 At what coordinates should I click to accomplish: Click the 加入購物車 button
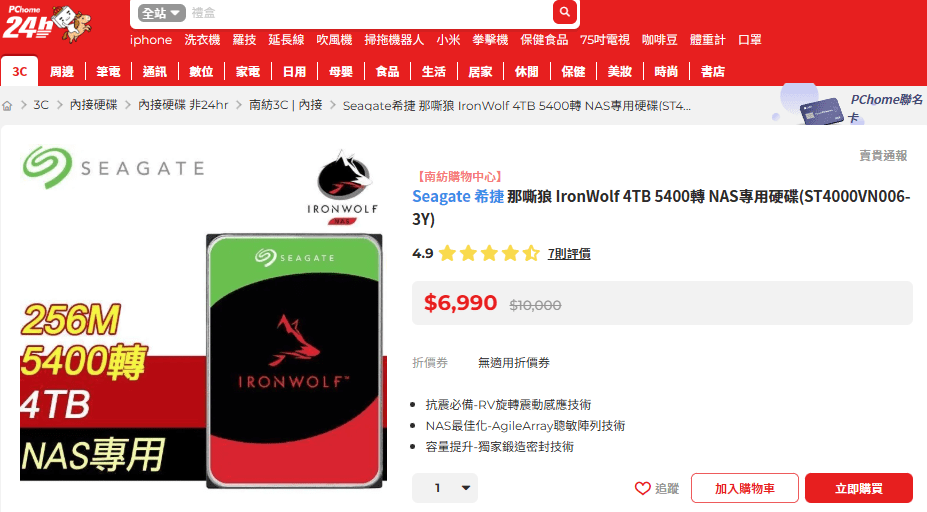(744, 488)
